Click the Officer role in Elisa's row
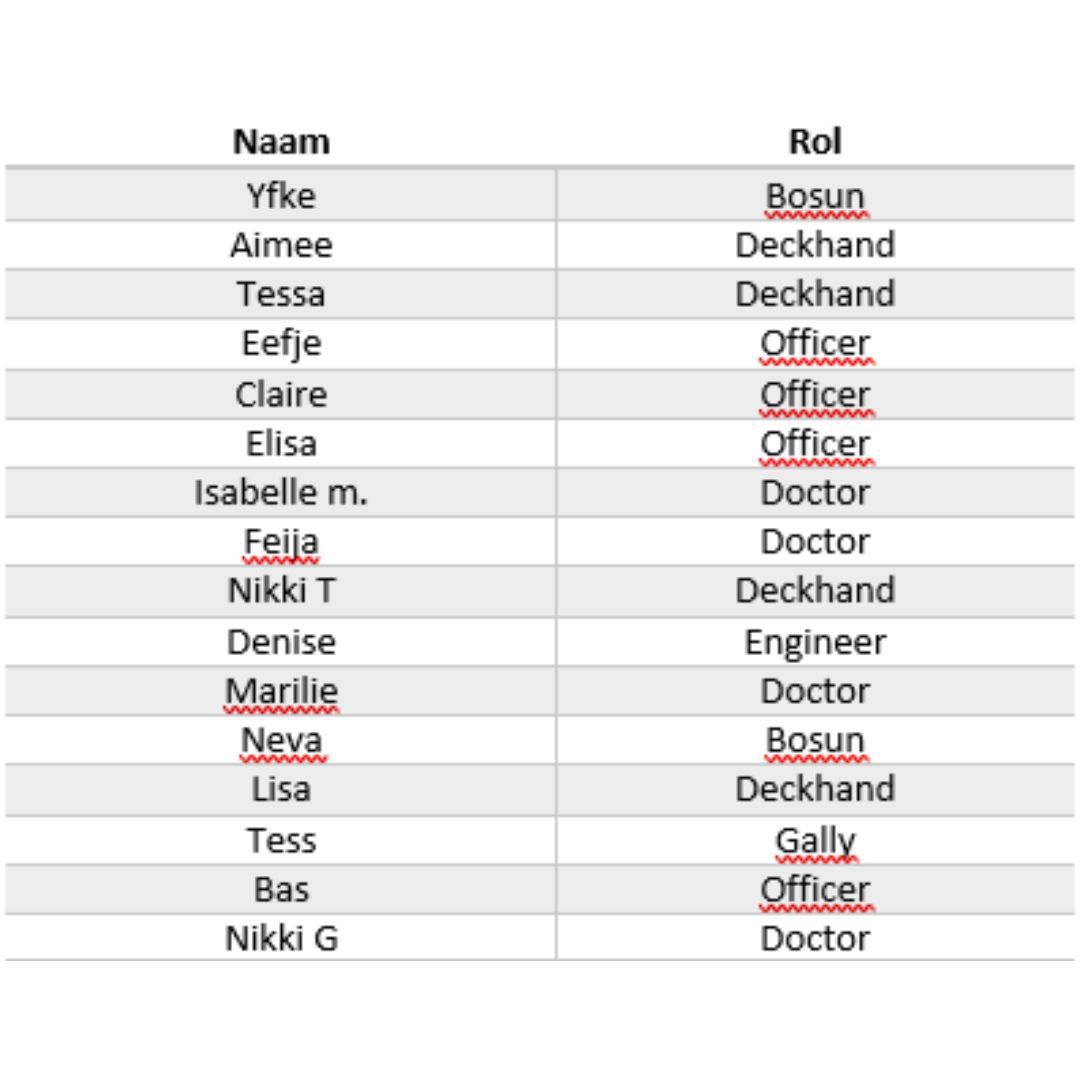The height and width of the screenshot is (1080, 1080). click(x=815, y=444)
